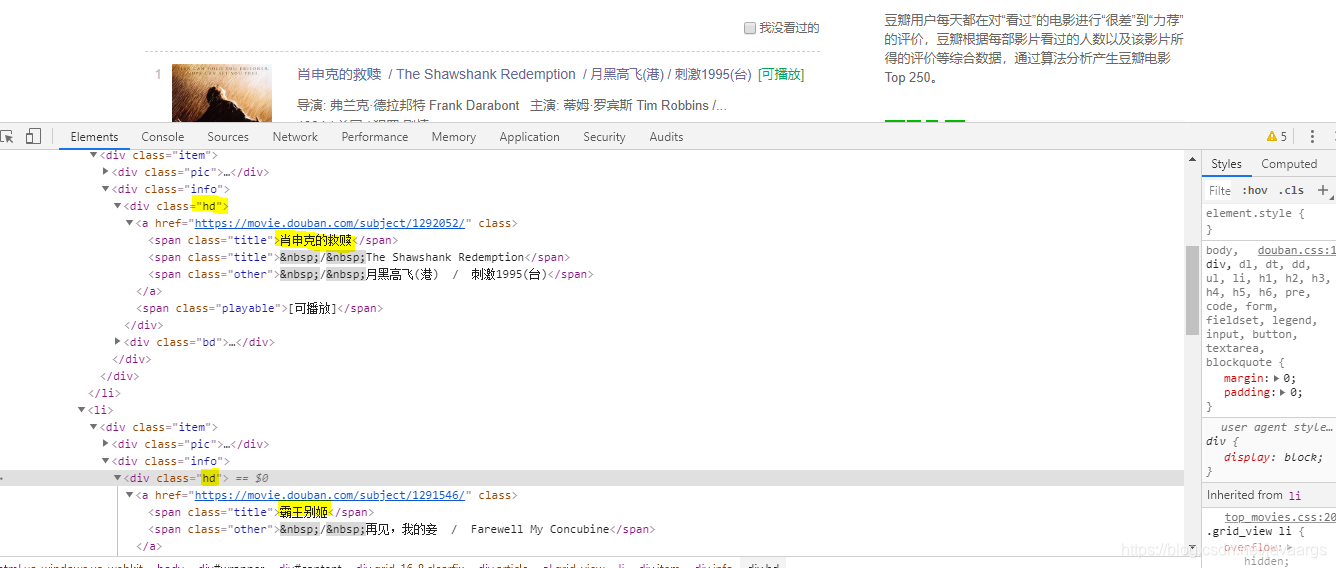Select the span containing 霸王别姬

(x=261, y=512)
